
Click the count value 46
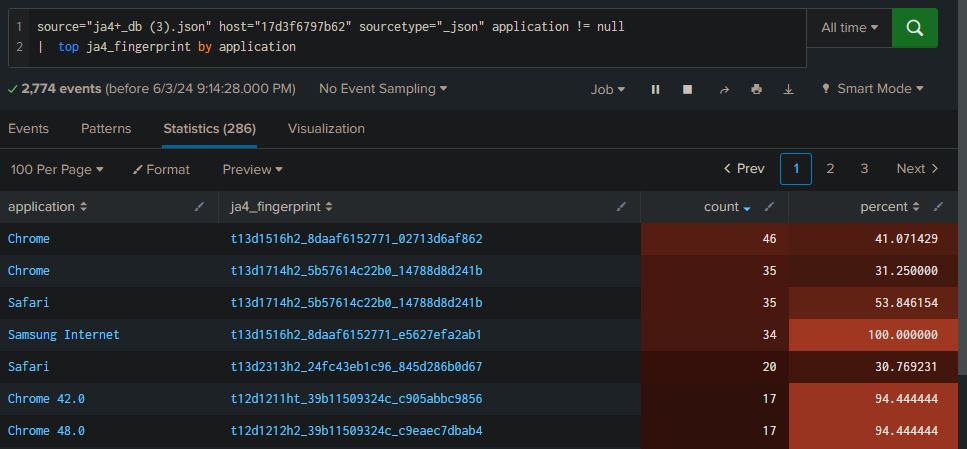[x=769, y=239]
